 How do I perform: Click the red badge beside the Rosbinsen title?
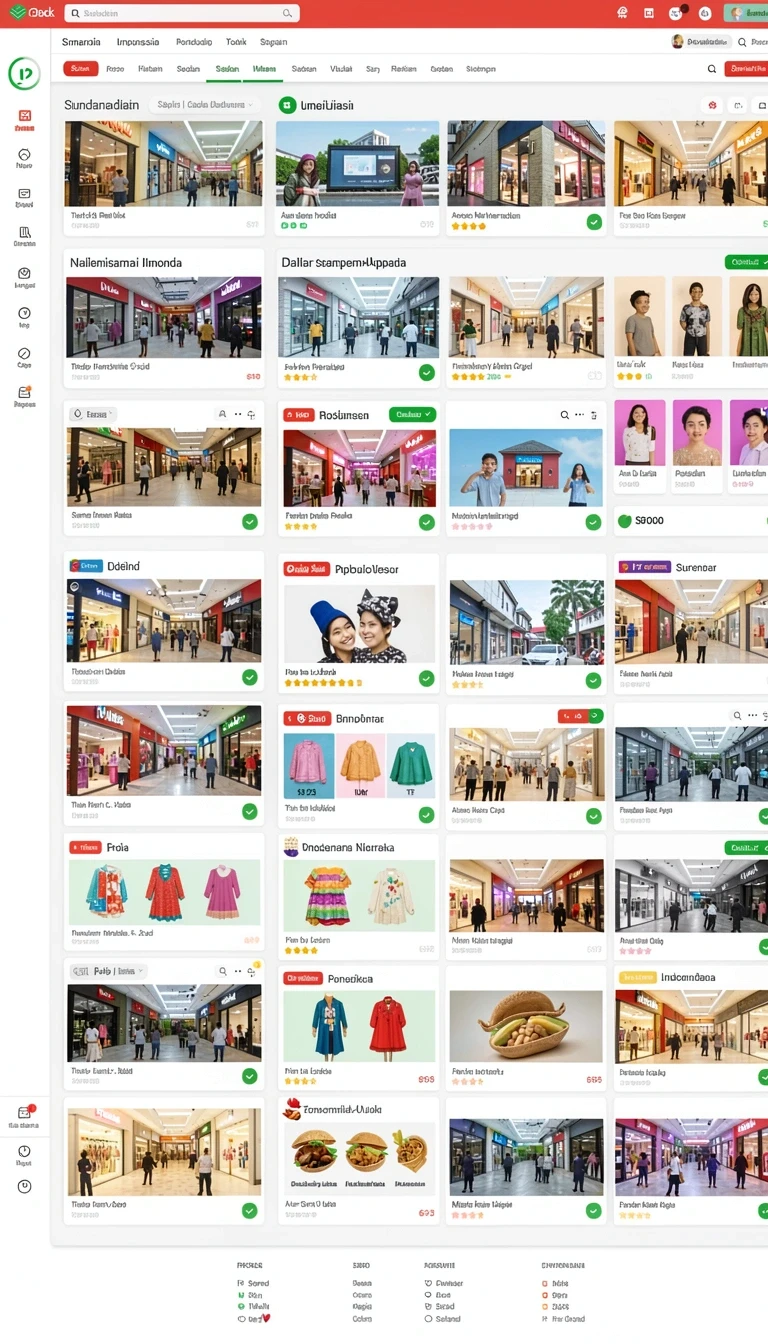pyautogui.click(x=298, y=414)
